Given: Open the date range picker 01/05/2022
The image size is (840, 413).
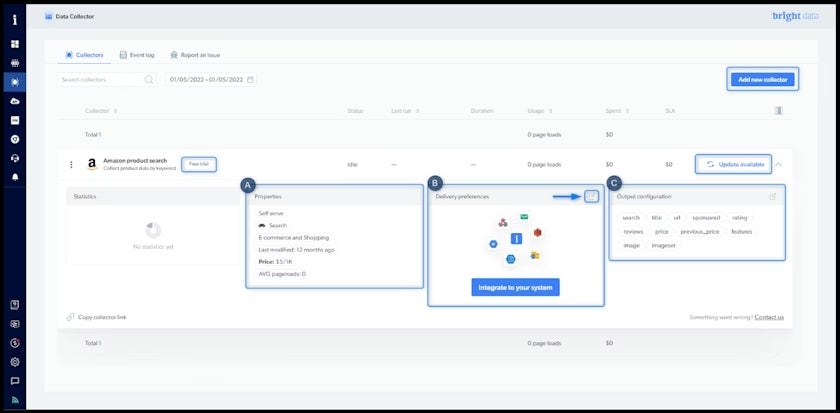Looking at the screenshot, I should [211, 79].
